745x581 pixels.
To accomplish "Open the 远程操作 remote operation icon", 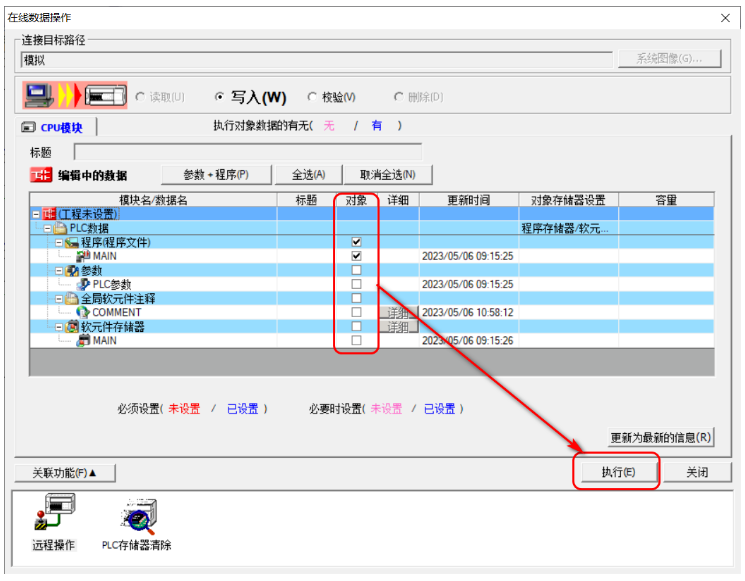I will pos(54,513).
